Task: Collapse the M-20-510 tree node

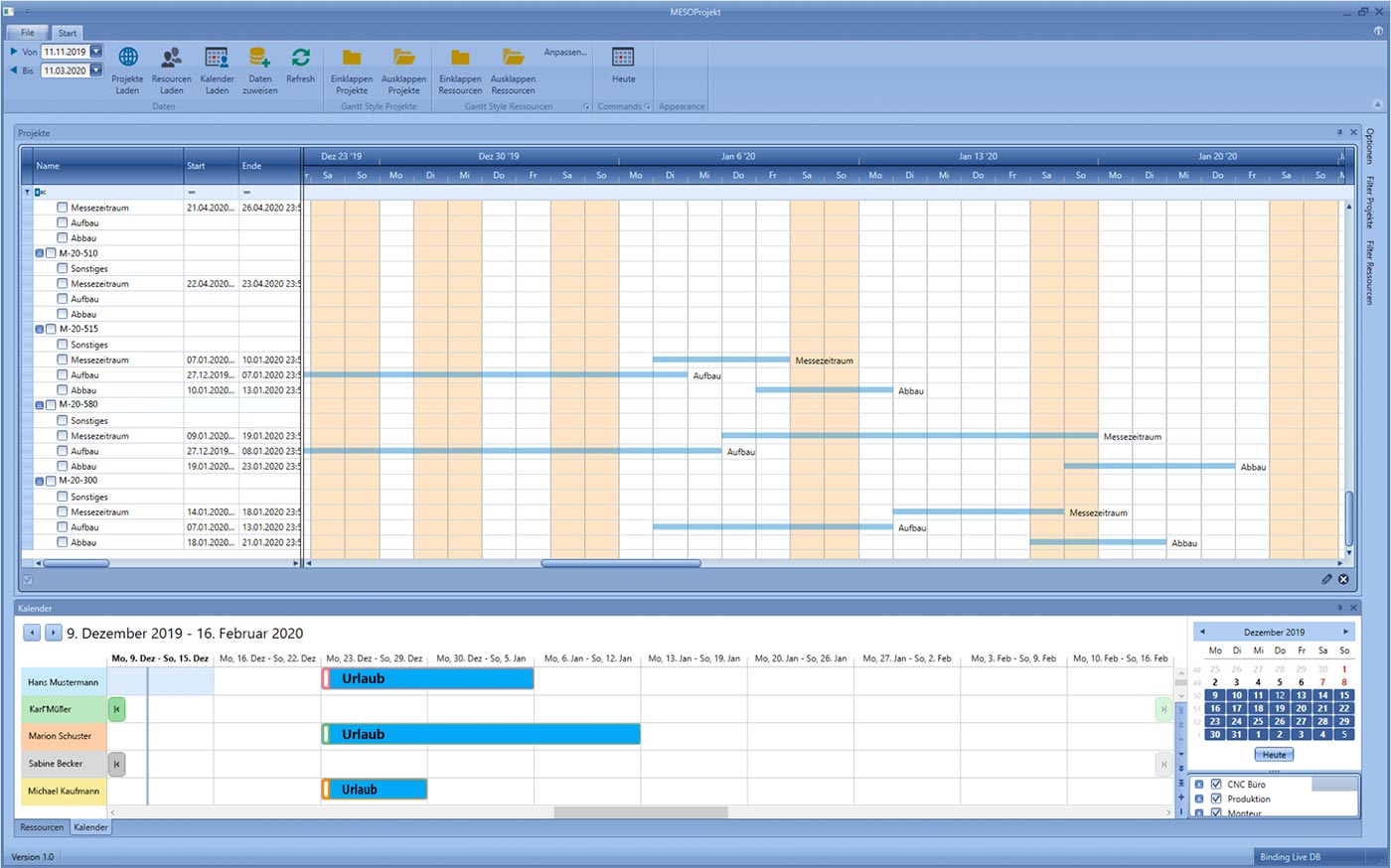Action: (x=40, y=253)
